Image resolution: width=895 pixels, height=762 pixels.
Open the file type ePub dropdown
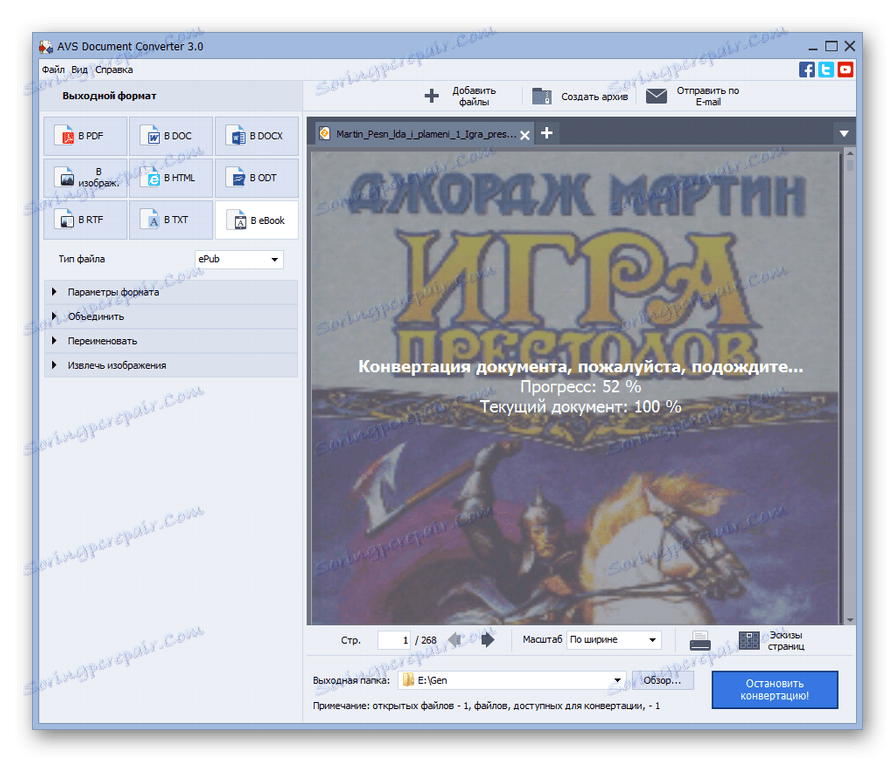(x=239, y=259)
